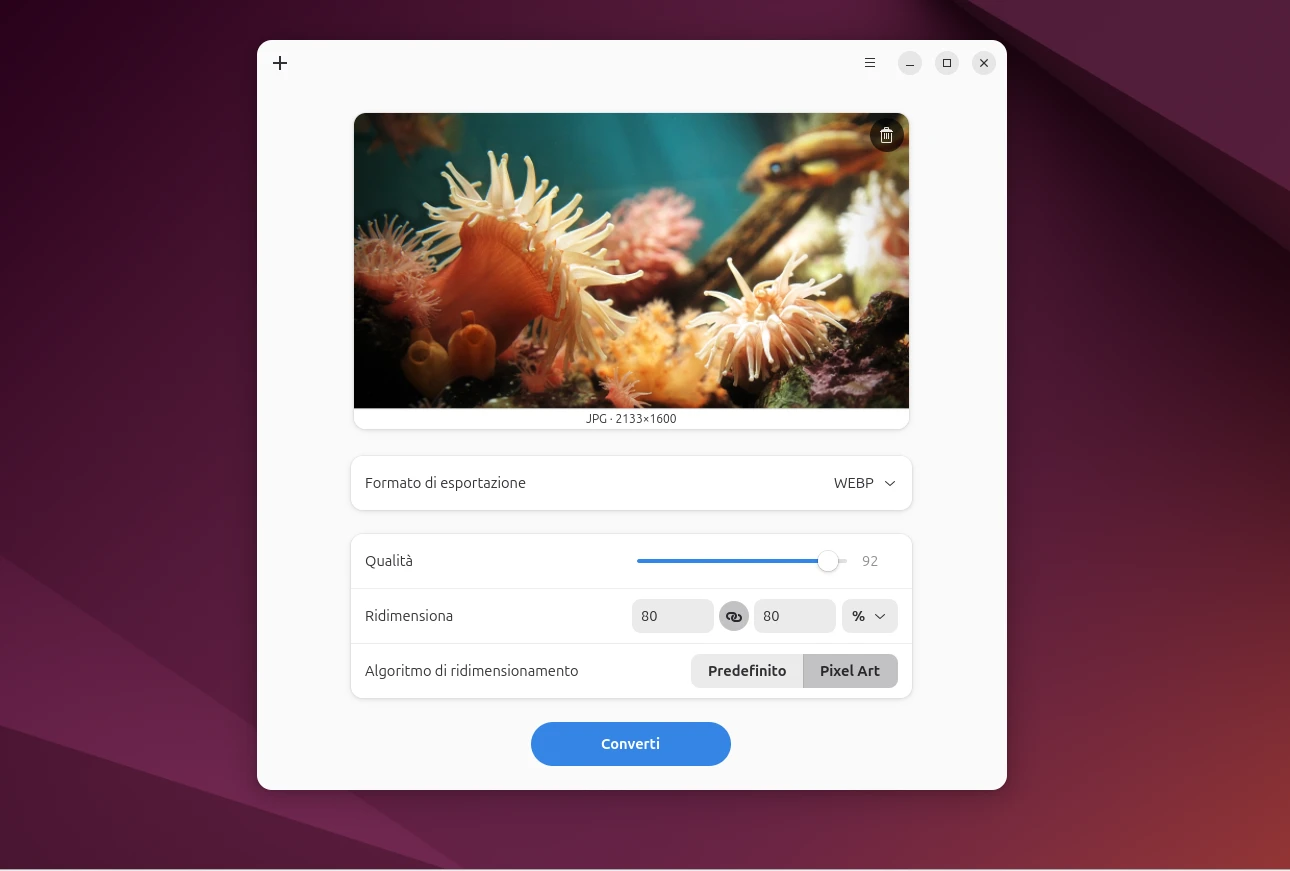
Task: Select the Predefinito resize algorithm
Action: pos(747,671)
